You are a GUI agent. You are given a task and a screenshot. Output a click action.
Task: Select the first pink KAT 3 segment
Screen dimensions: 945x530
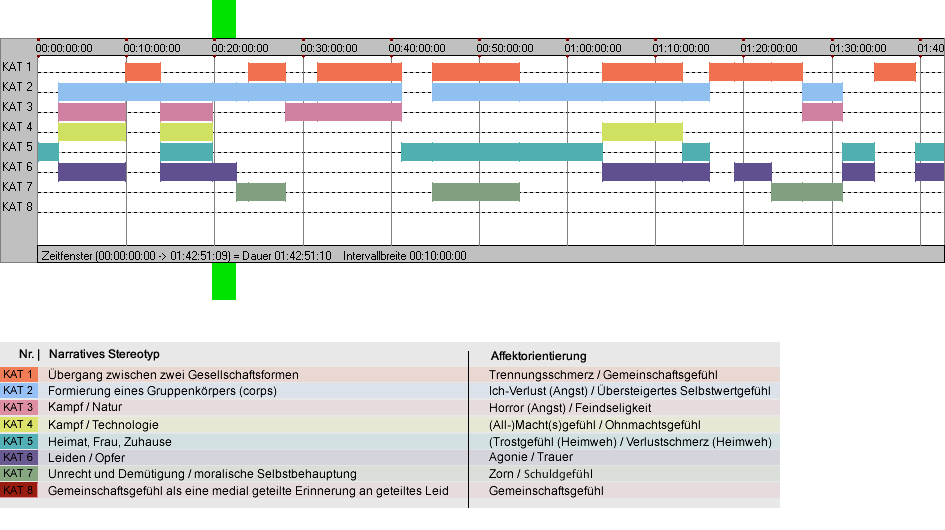pos(92,112)
